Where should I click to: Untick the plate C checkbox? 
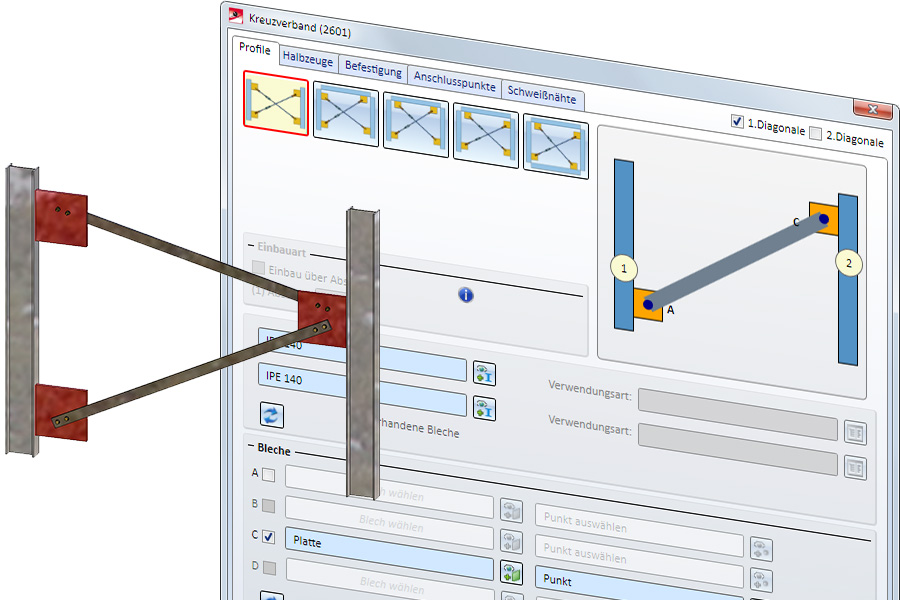coord(268,537)
